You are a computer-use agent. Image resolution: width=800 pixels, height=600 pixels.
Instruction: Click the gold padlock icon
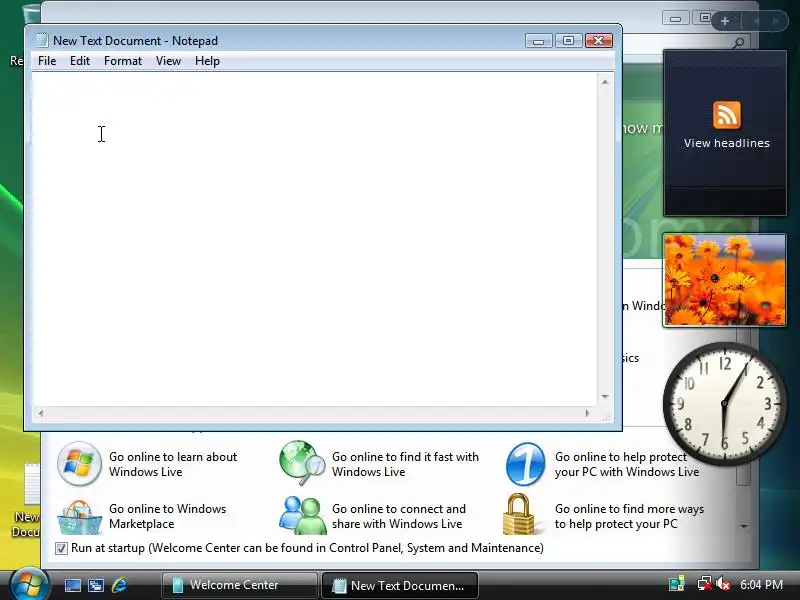pyautogui.click(x=519, y=514)
